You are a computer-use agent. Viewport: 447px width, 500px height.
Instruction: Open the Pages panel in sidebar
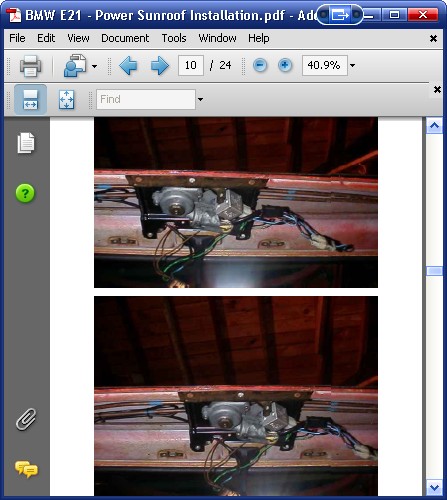[26, 143]
